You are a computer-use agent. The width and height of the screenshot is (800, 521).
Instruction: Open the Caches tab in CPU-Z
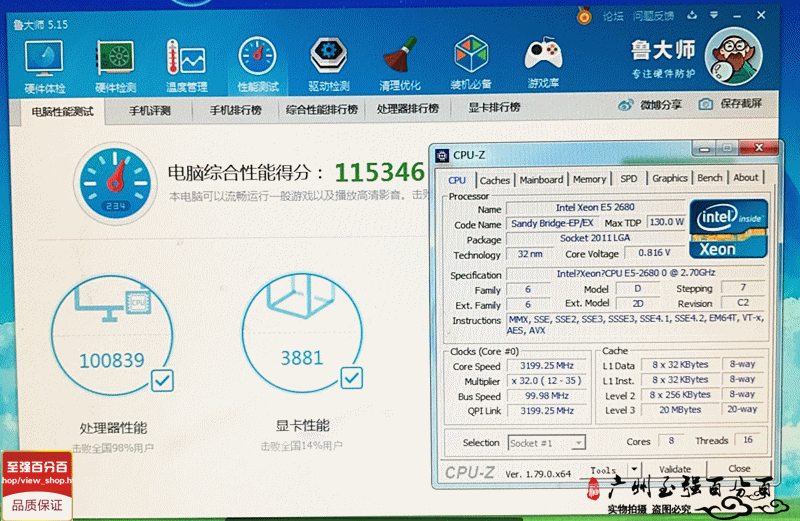tap(495, 180)
